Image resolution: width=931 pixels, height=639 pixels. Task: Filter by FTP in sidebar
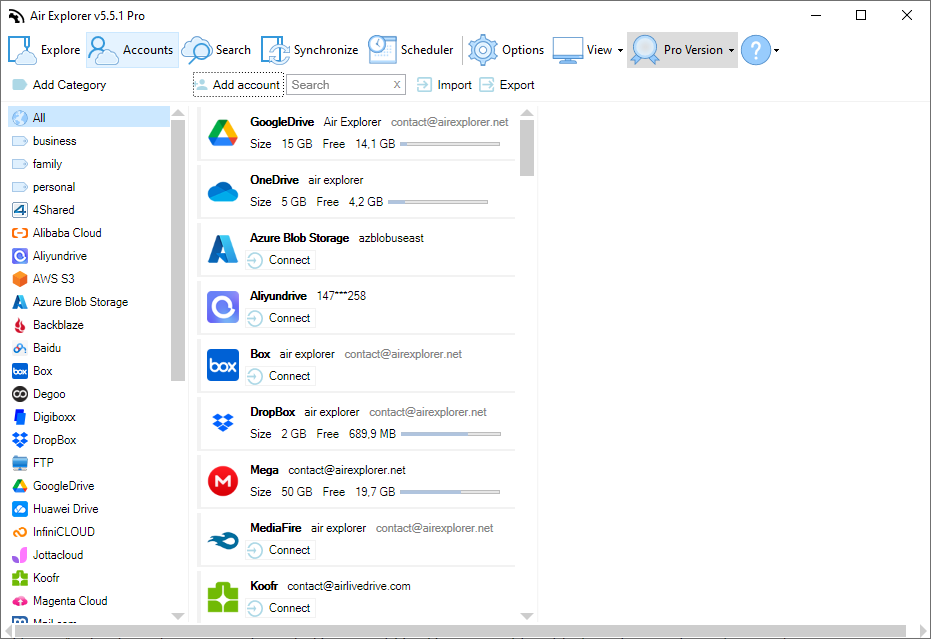pyautogui.click(x=89, y=463)
